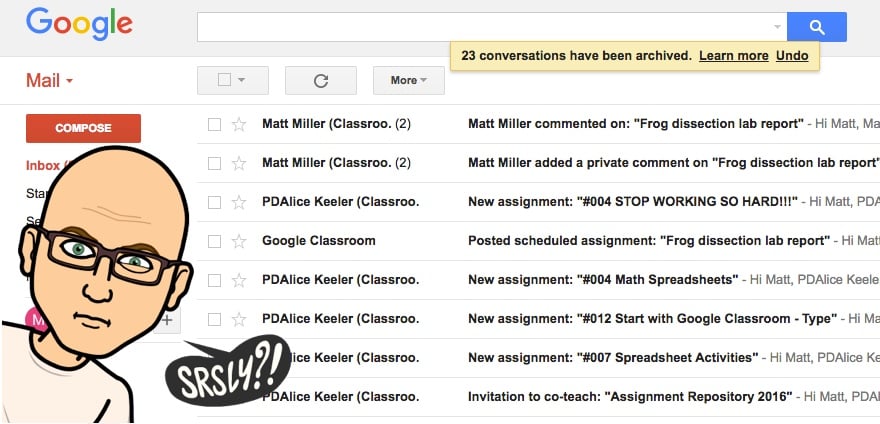
Task: Star the "#004 Math Spreadsheets" email
Action: (239, 280)
